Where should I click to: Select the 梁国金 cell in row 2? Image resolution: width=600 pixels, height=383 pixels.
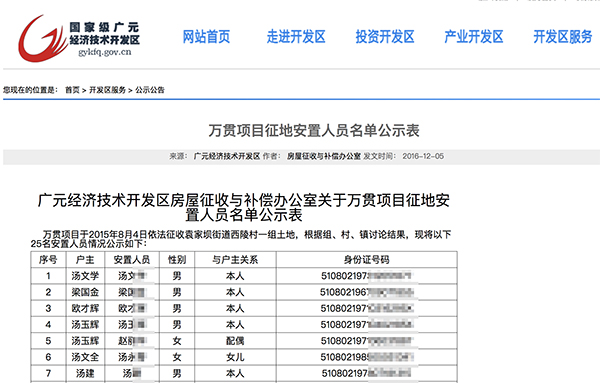tap(85, 292)
